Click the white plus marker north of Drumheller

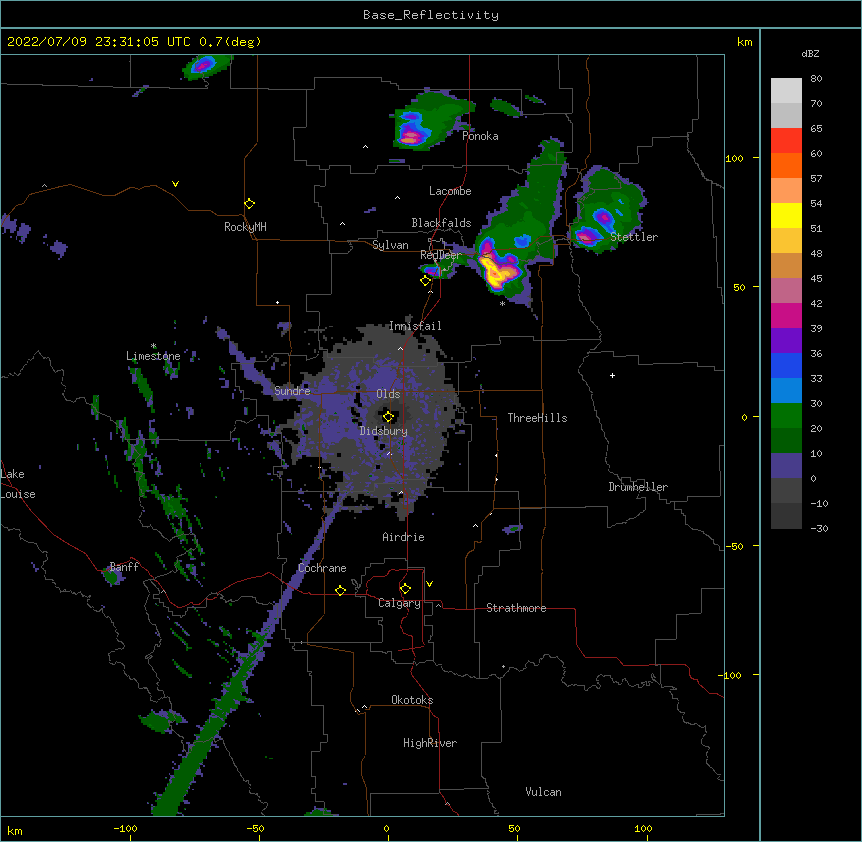(612, 375)
